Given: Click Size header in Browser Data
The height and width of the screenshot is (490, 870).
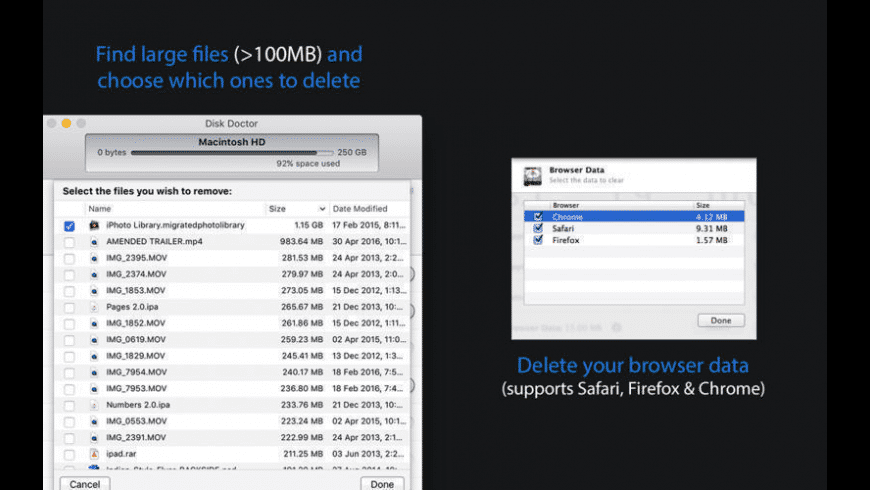Looking at the screenshot, I should pyautogui.click(x=702, y=205).
